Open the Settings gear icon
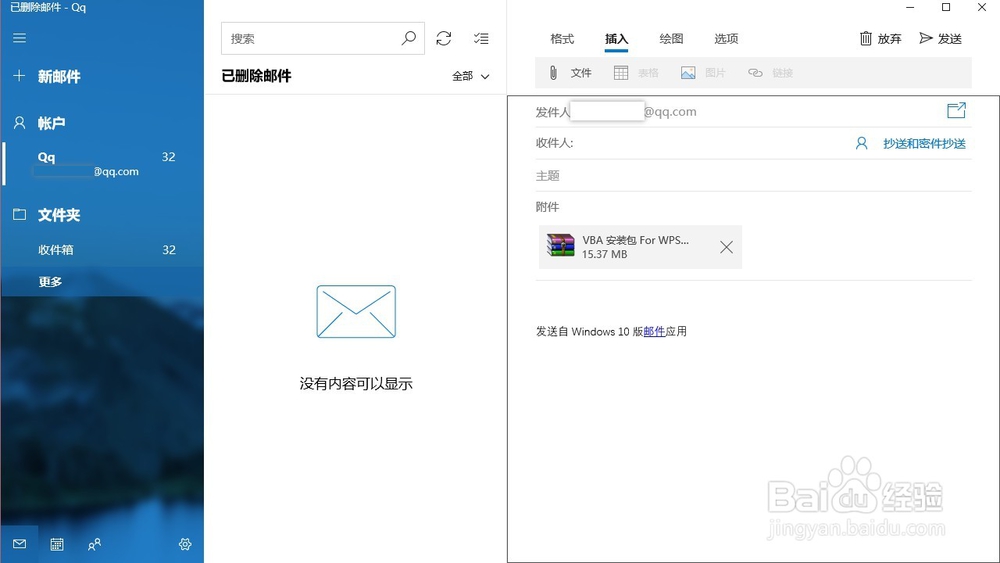 (x=185, y=544)
